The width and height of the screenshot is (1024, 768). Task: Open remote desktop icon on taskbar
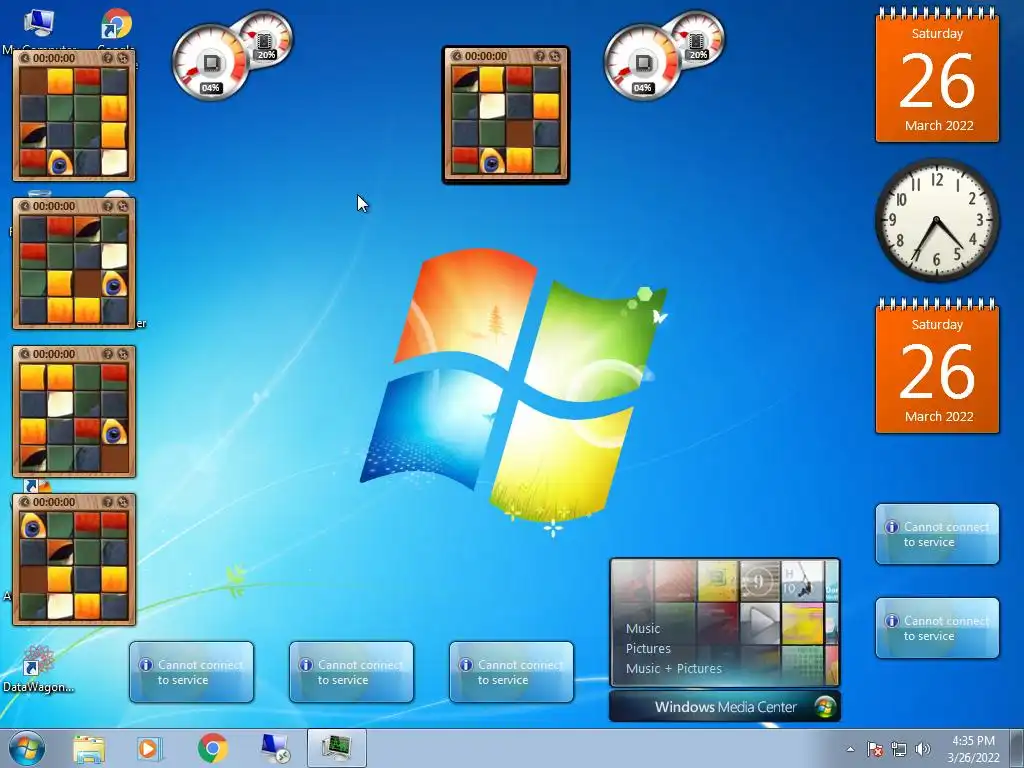click(x=275, y=748)
